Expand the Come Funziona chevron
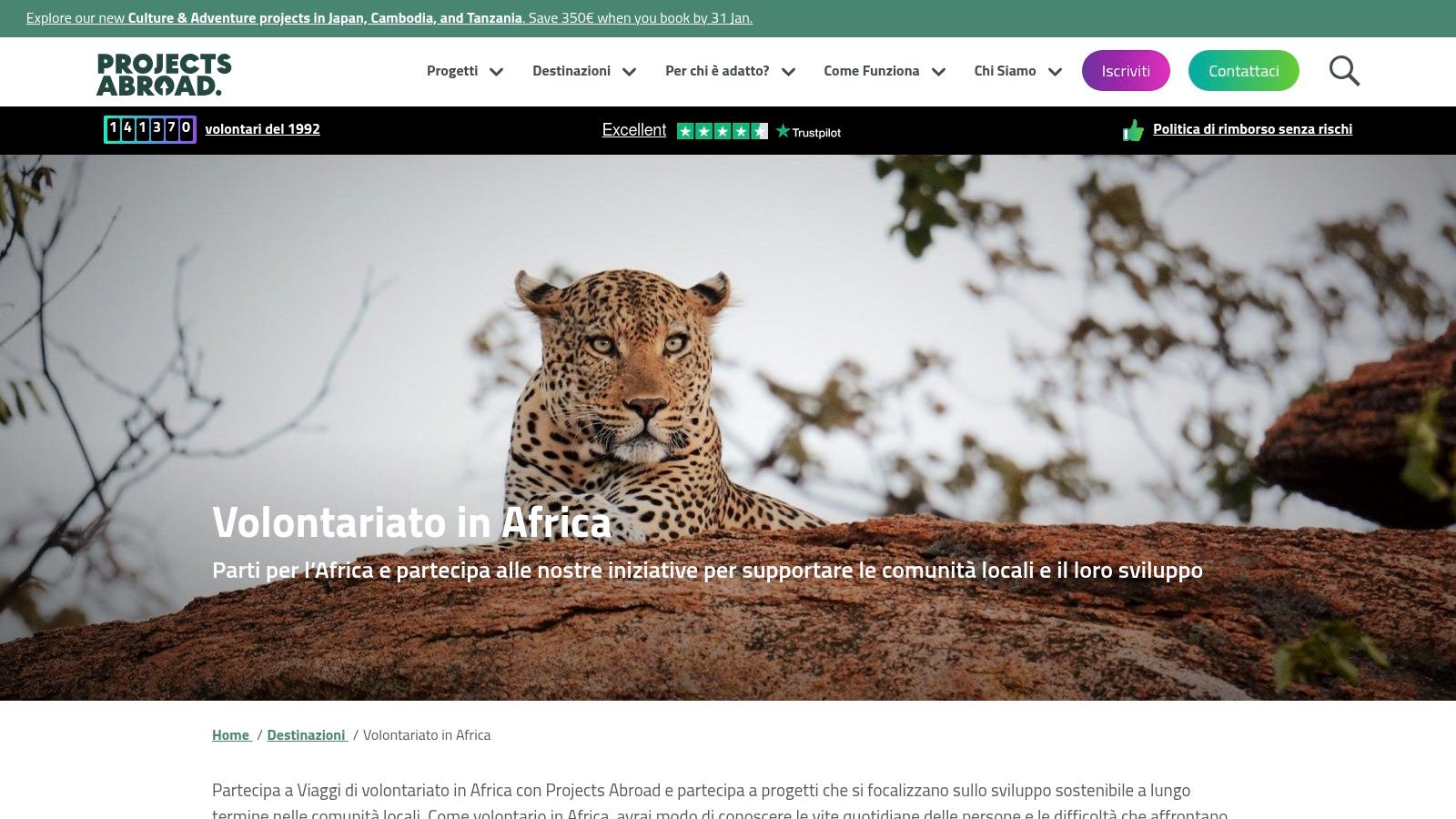Screen dimensions: 1456x819 point(938,72)
